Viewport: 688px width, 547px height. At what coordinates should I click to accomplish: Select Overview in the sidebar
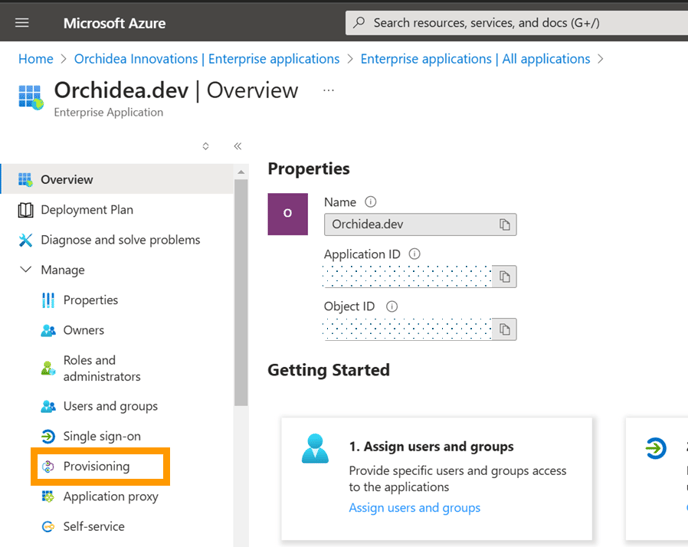pos(117,179)
